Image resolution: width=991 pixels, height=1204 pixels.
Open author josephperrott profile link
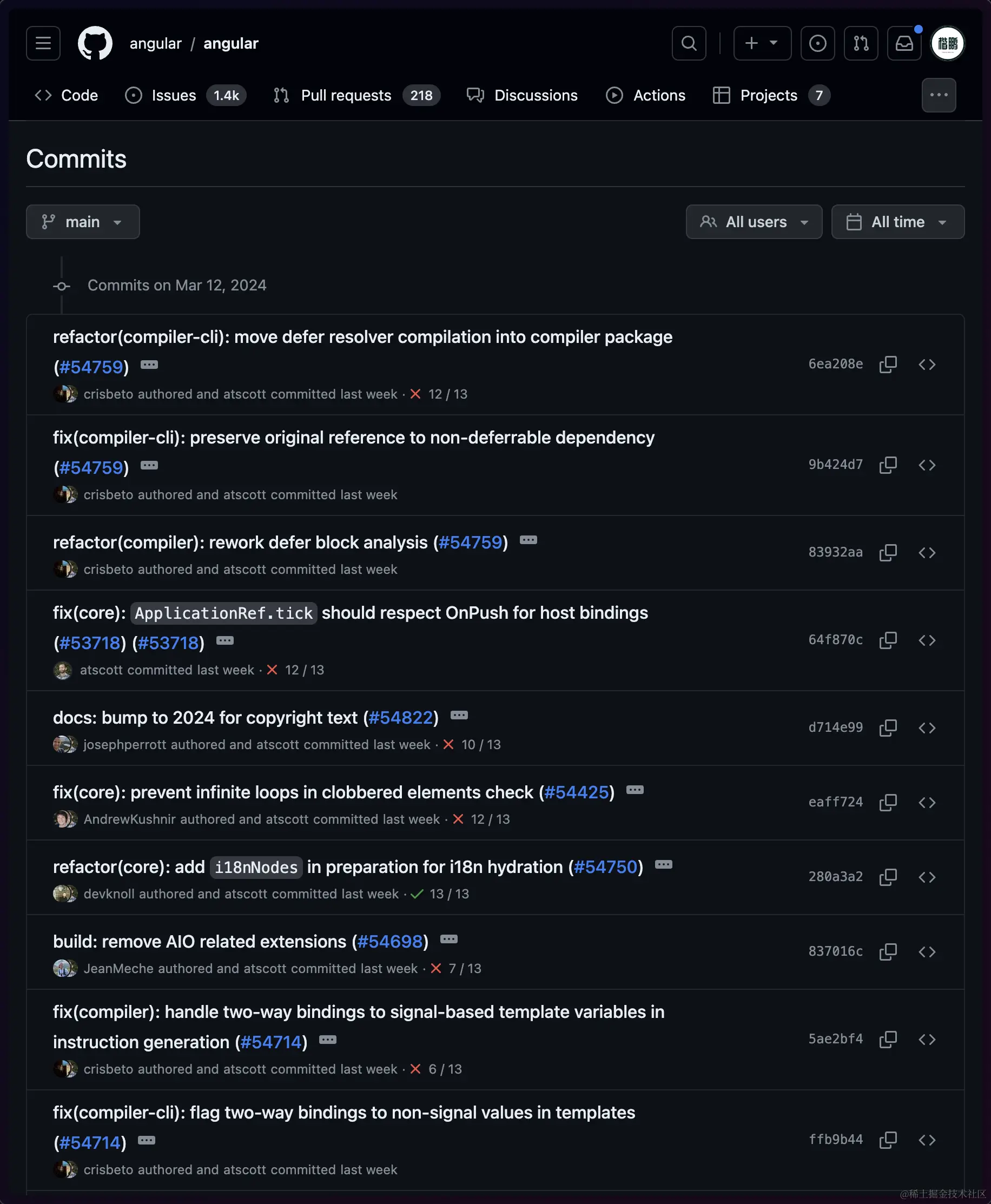125,745
